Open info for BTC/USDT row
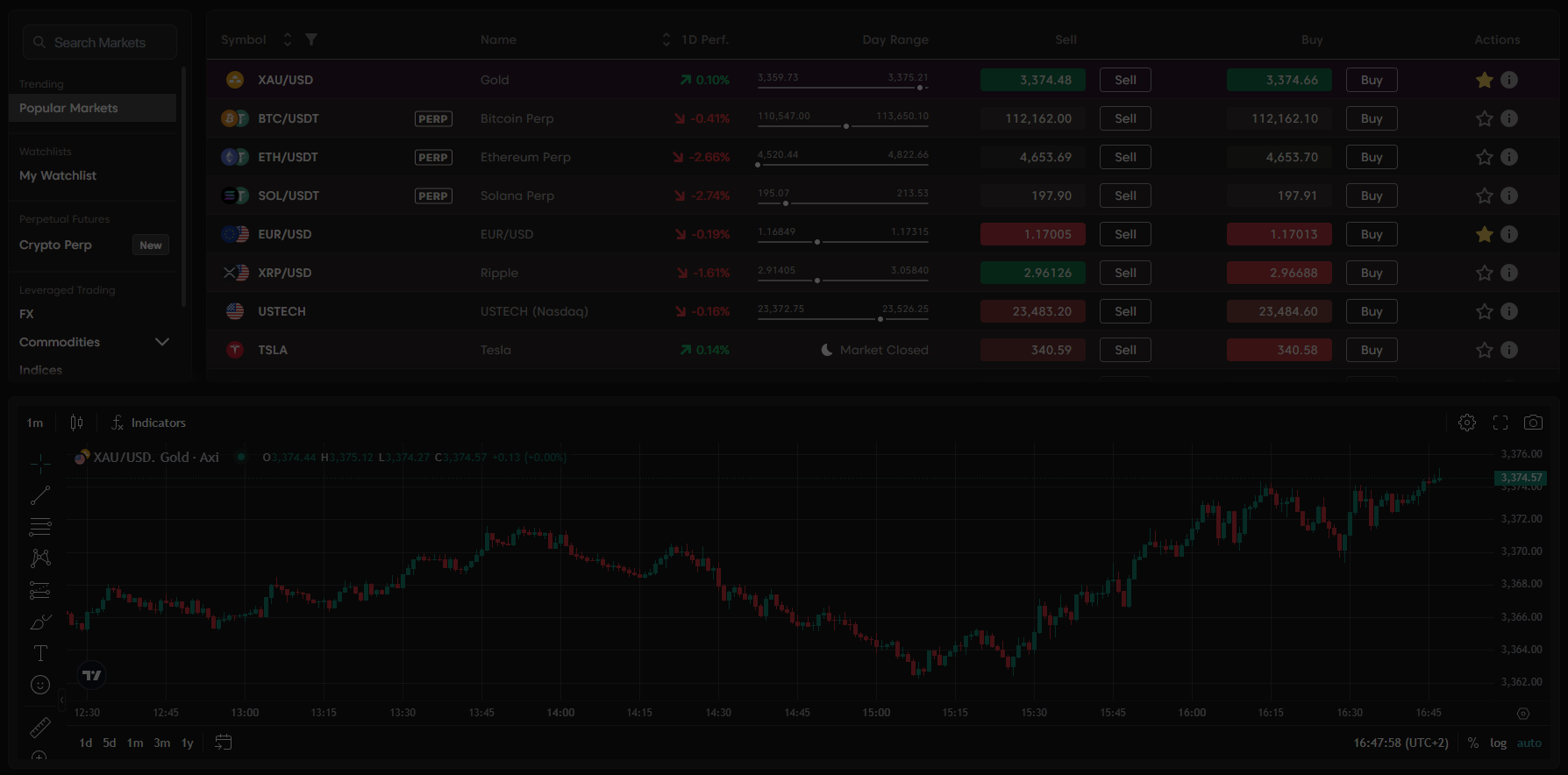Screen dimensions: 1568x775 (1509, 118)
